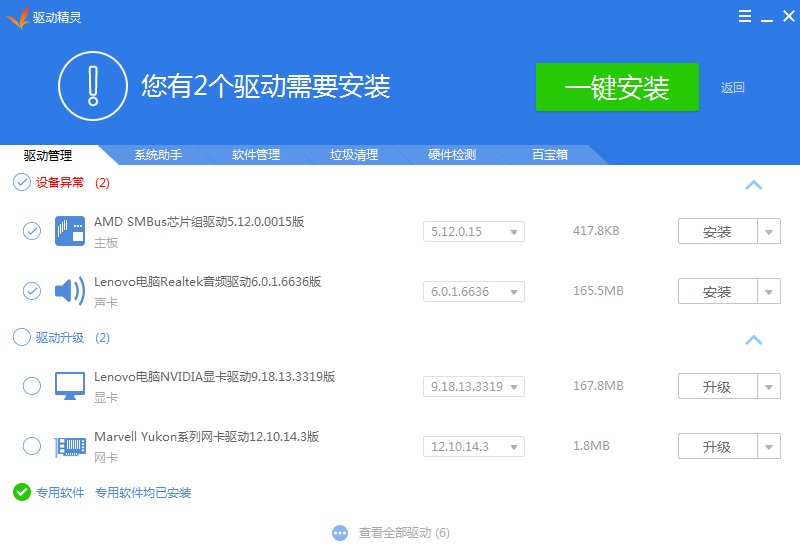Click the blue ellipsis icon beside 查看全部驱动
800x560 pixels.
tap(340, 533)
